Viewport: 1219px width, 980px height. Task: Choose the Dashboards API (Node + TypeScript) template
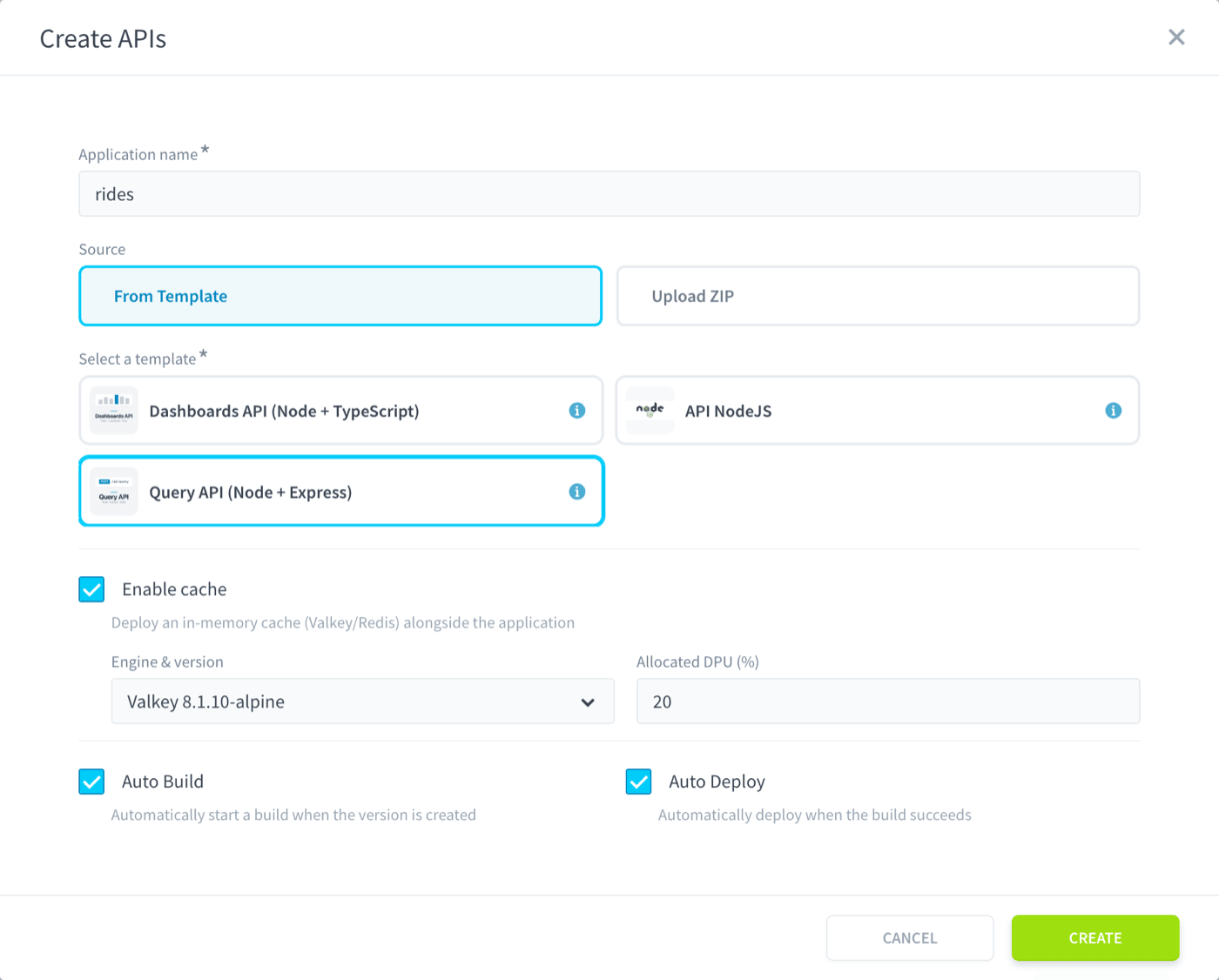coord(340,410)
